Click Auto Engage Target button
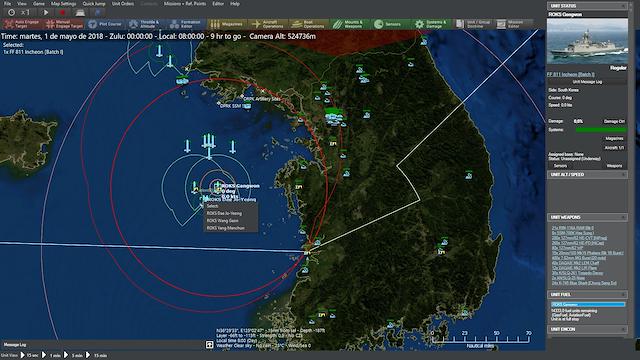The width and height of the screenshot is (640, 360). coord(22,24)
